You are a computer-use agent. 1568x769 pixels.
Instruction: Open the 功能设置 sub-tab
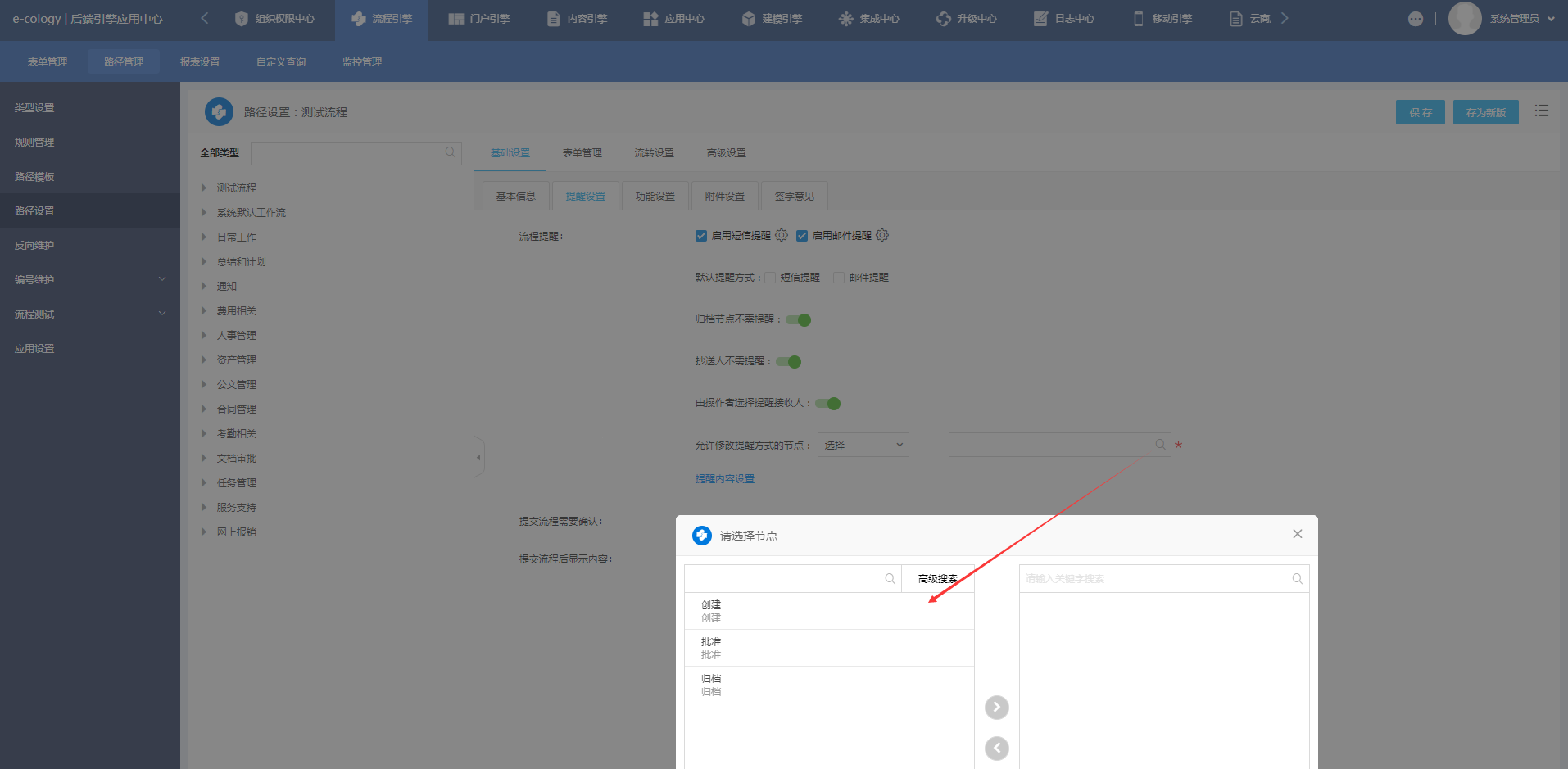[655, 197]
